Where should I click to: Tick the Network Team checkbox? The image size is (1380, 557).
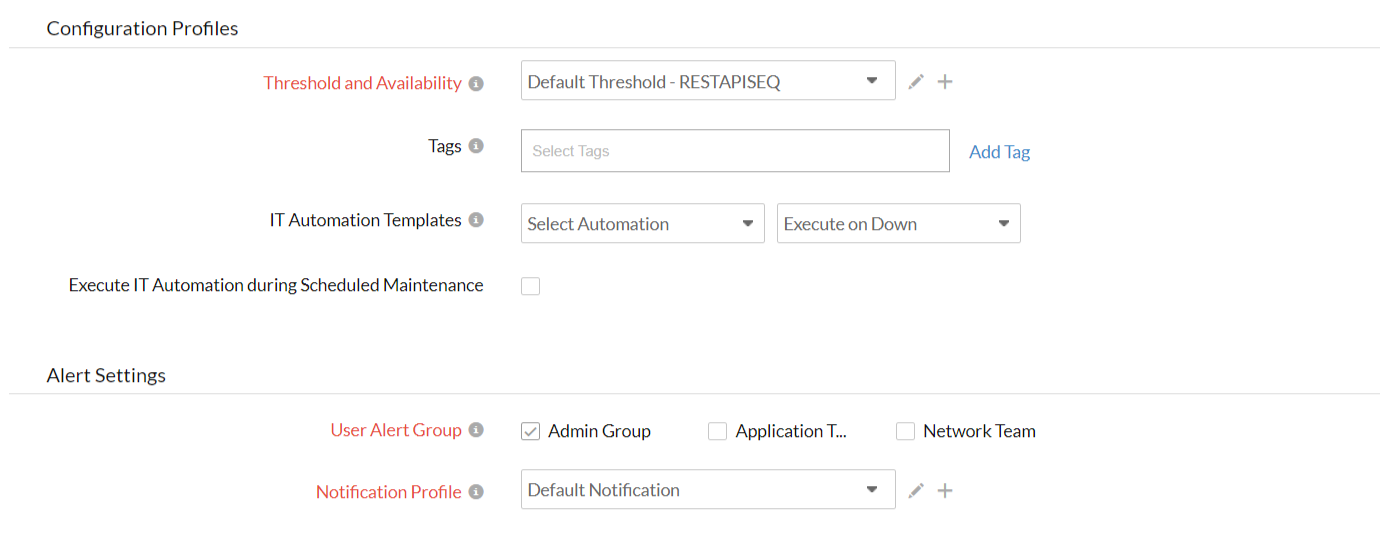(x=905, y=431)
